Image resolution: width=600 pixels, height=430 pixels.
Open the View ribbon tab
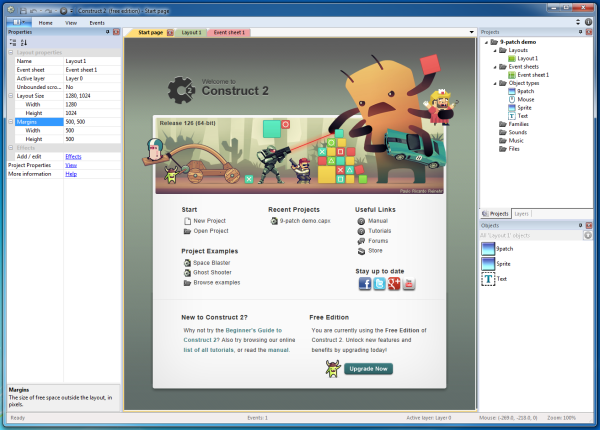pyautogui.click(x=71, y=23)
